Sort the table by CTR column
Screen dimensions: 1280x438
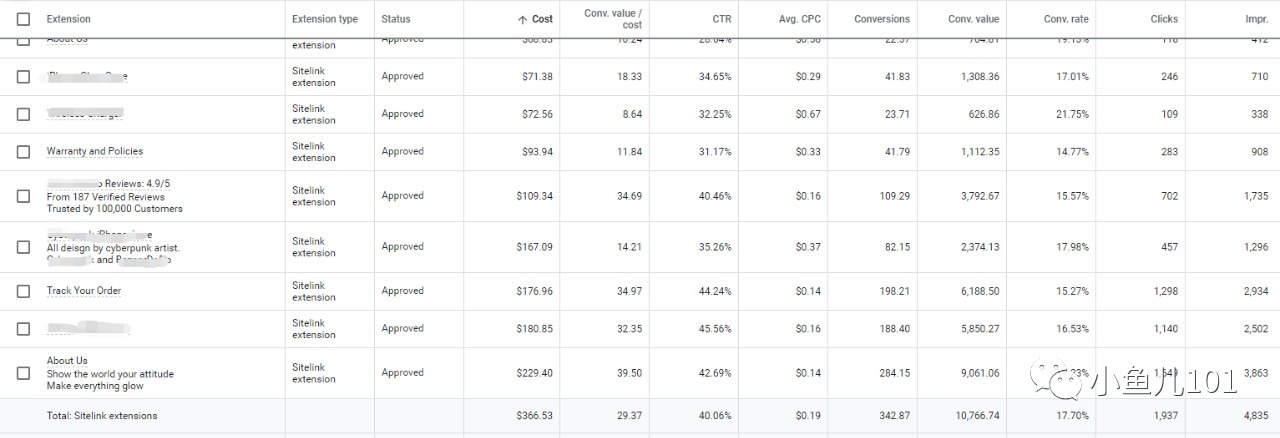(x=722, y=19)
